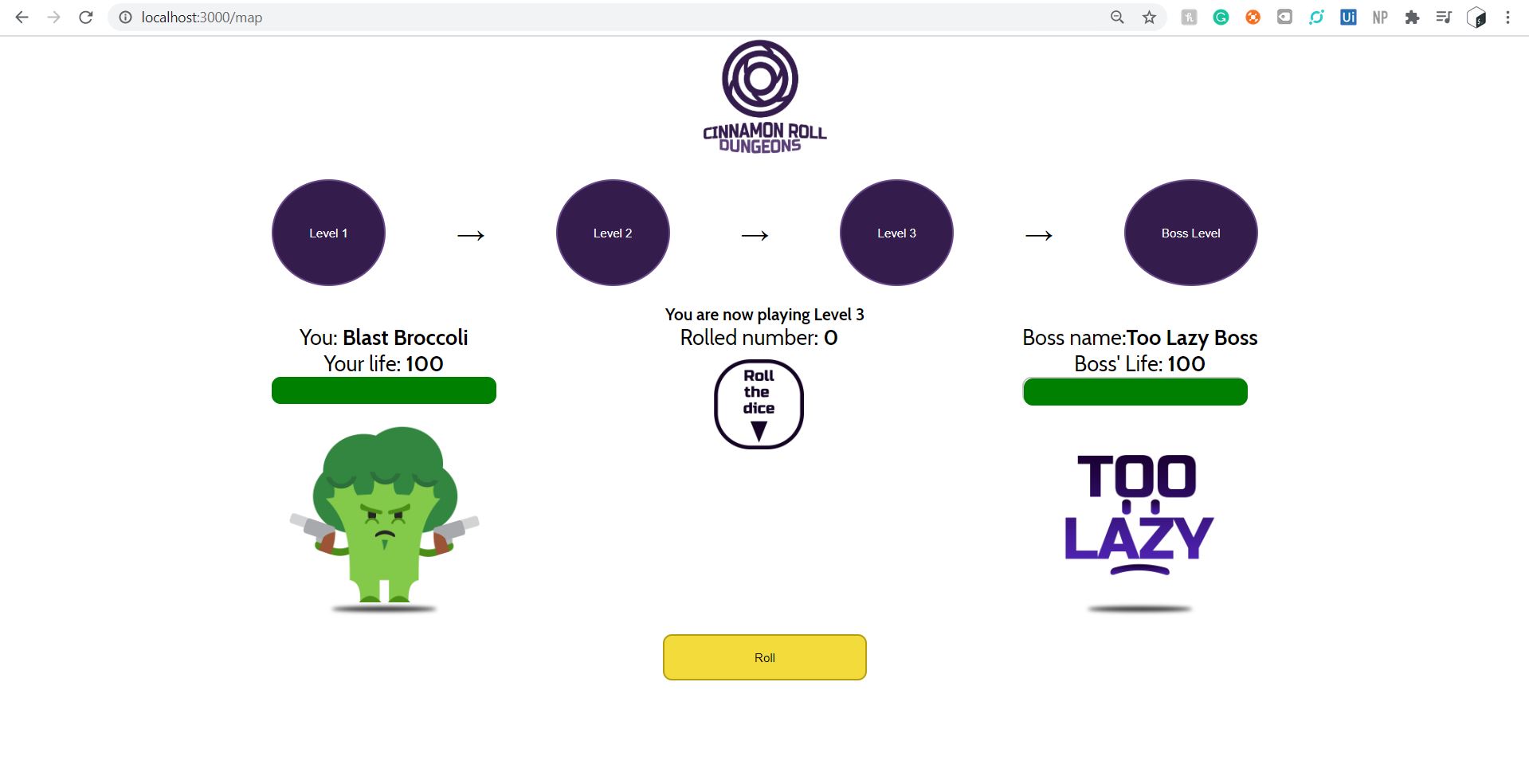Go back with the browser back arrow
This screenshot has width=1529, height=784.
(x=22, y=18)
